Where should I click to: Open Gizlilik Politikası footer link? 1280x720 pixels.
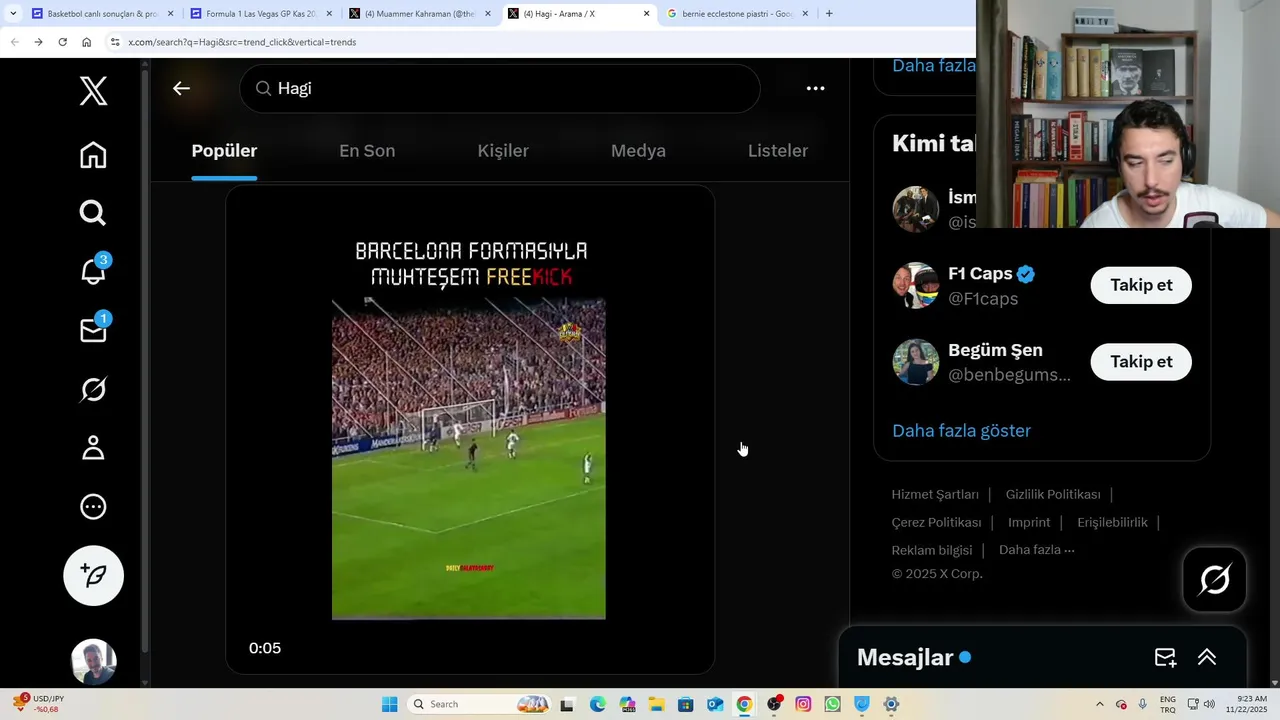1053,495
